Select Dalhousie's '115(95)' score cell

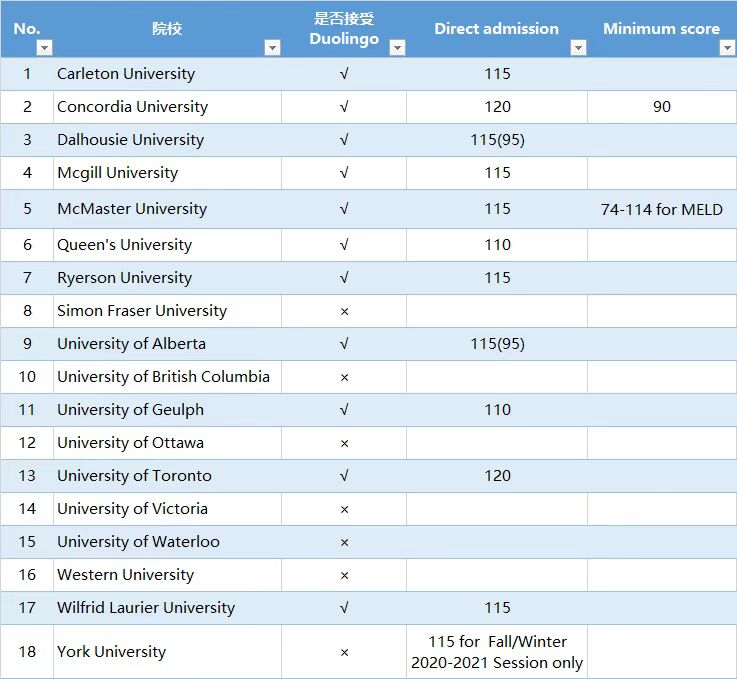pos(497,140)
